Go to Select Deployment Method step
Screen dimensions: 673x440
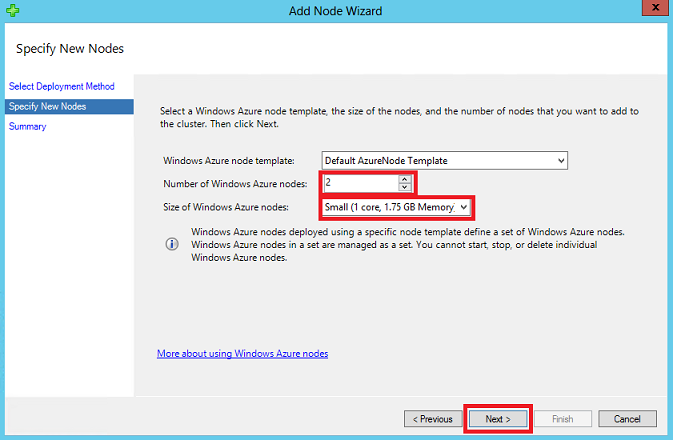[x=62, y=86]
